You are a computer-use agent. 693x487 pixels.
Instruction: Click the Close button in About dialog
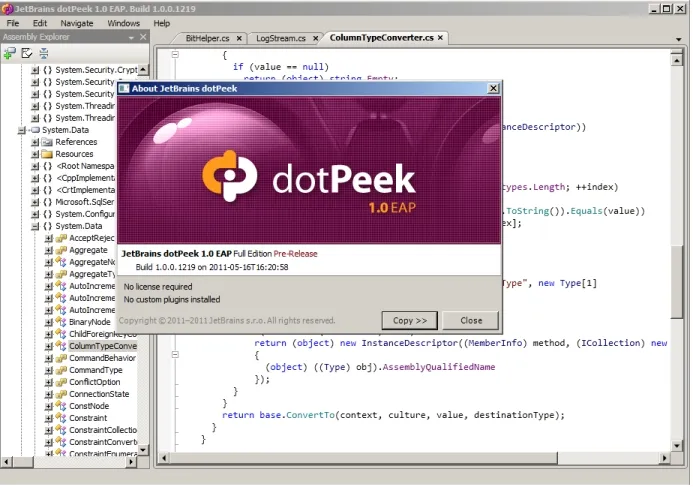471,321
